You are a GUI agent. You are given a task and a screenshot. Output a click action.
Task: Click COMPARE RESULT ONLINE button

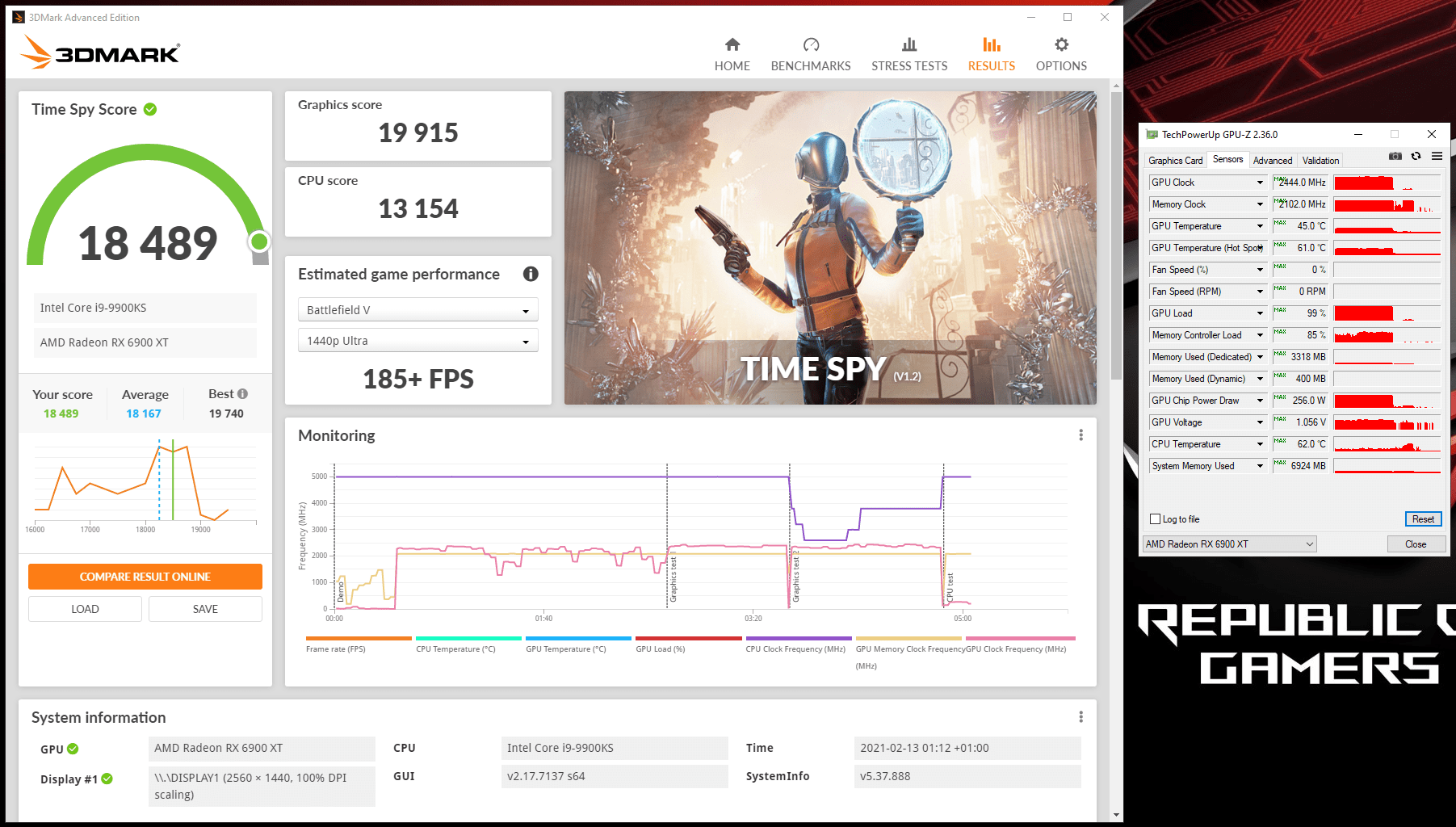145,577
